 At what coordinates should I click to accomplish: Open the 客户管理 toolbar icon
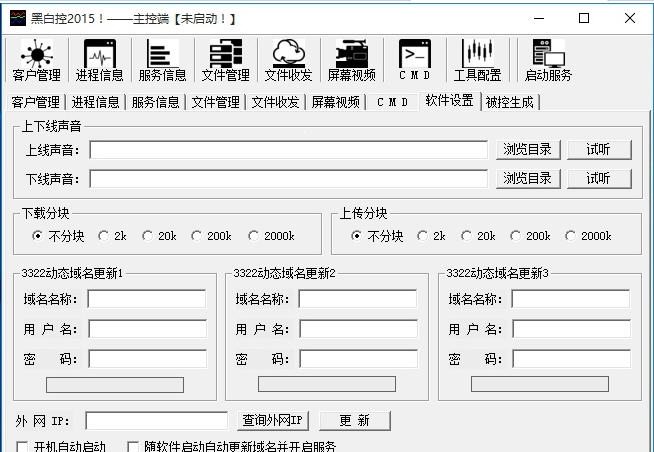(37, 60)
